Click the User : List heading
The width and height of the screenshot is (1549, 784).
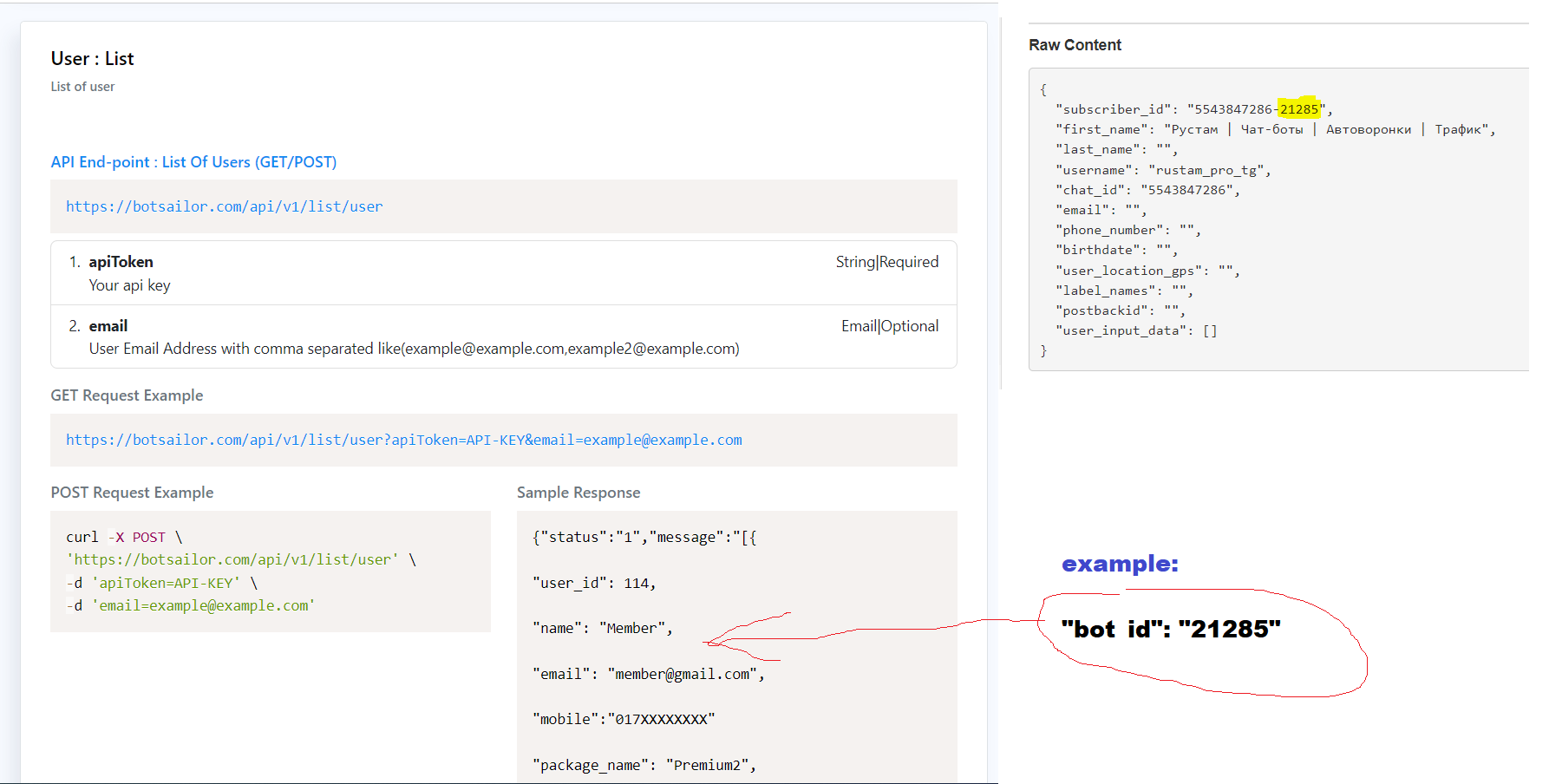click(x=92, y=59)
